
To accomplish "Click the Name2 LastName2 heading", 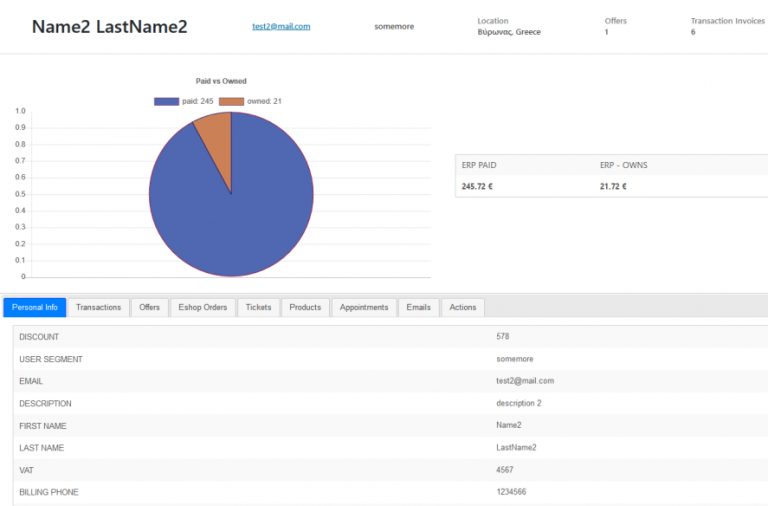I will point(109,27).
